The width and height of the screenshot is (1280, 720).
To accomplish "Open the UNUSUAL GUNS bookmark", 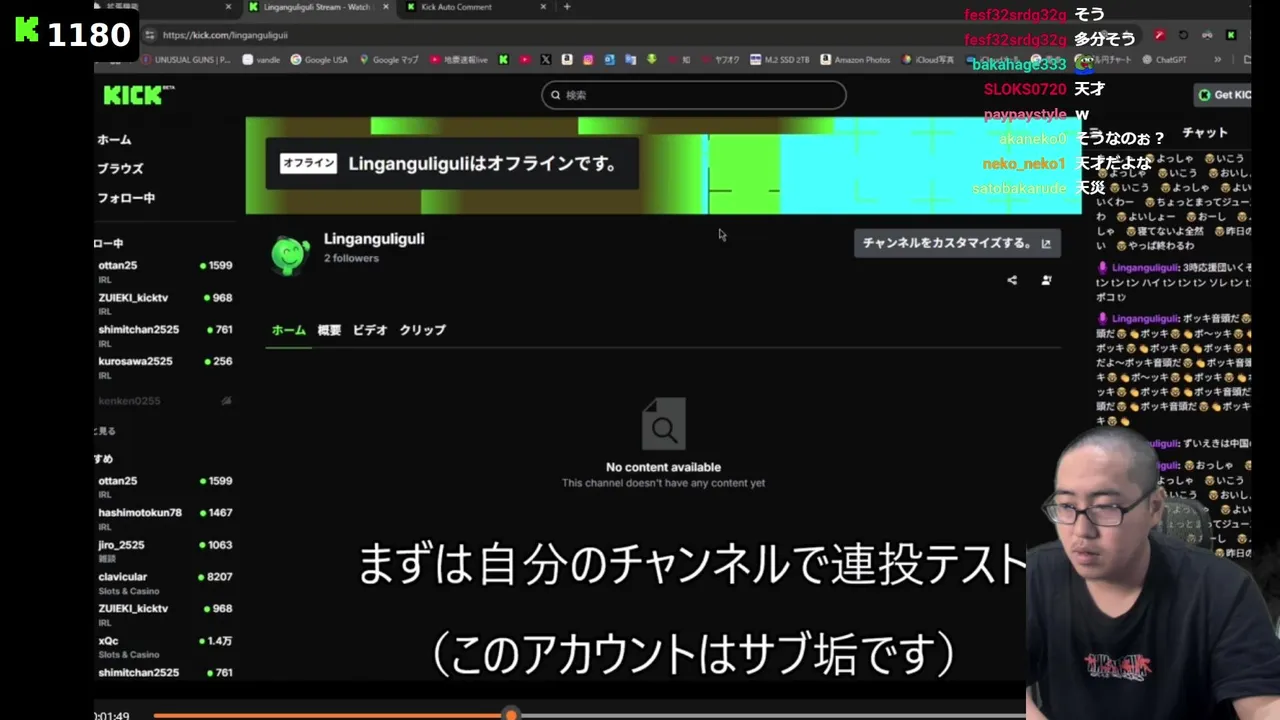I will (184, 60).
